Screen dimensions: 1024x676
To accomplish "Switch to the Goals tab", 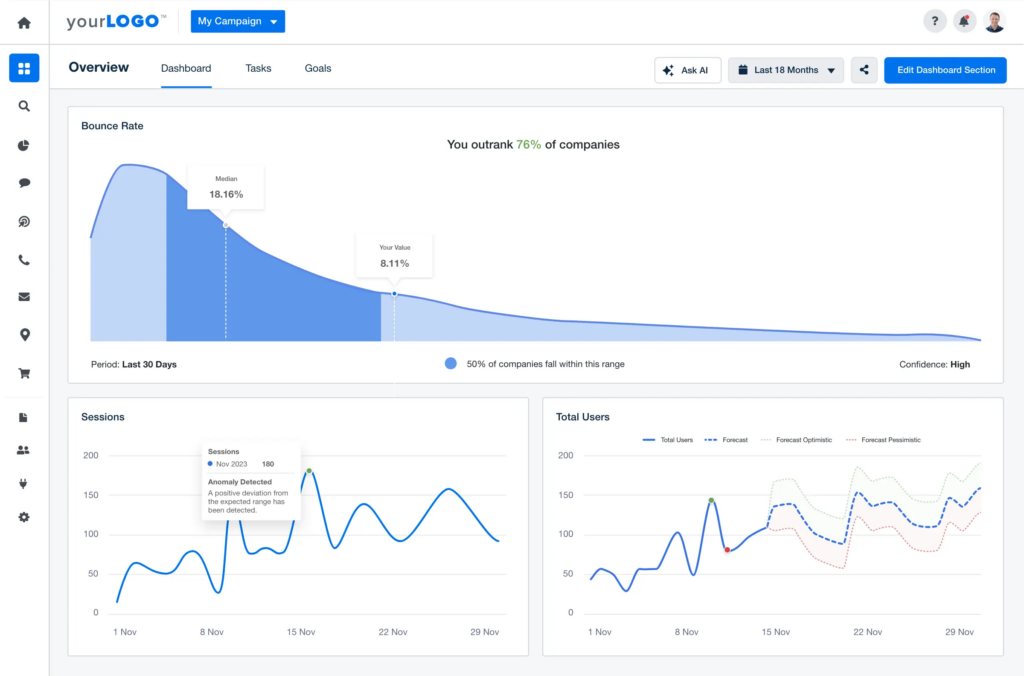I will [x=318, y=69].
